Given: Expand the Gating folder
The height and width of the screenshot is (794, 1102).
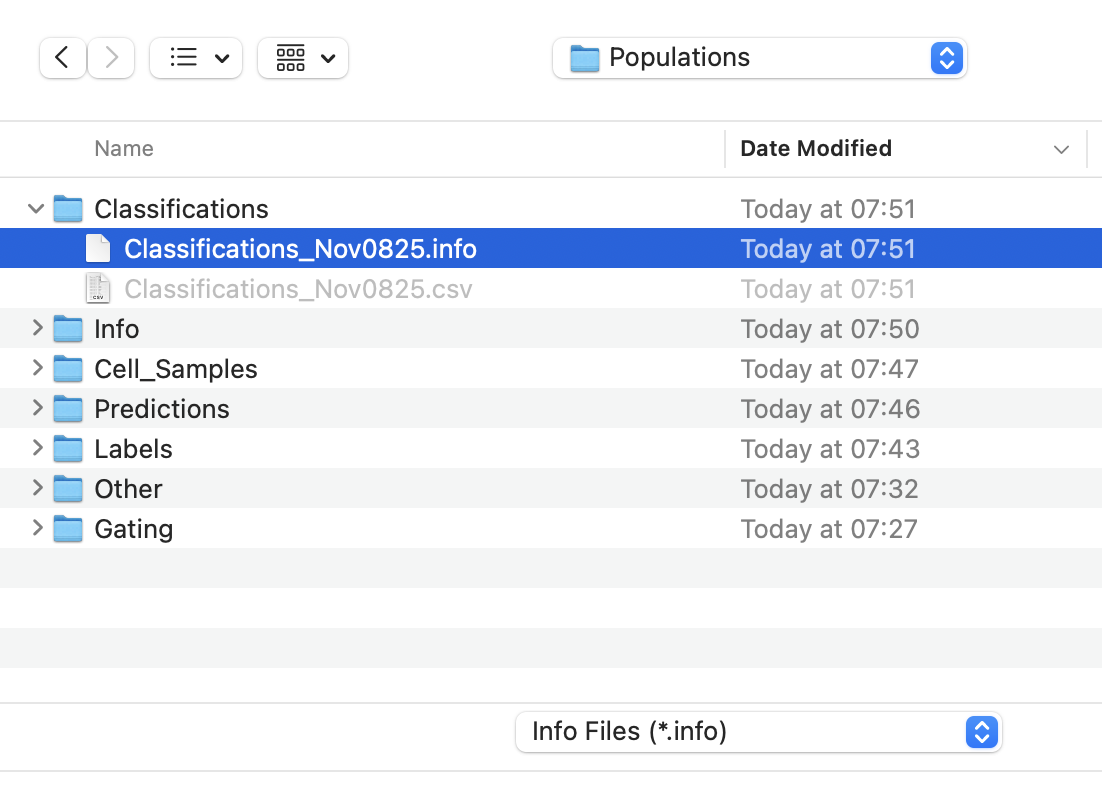Looking at the screenshot, I should (36, 529).
